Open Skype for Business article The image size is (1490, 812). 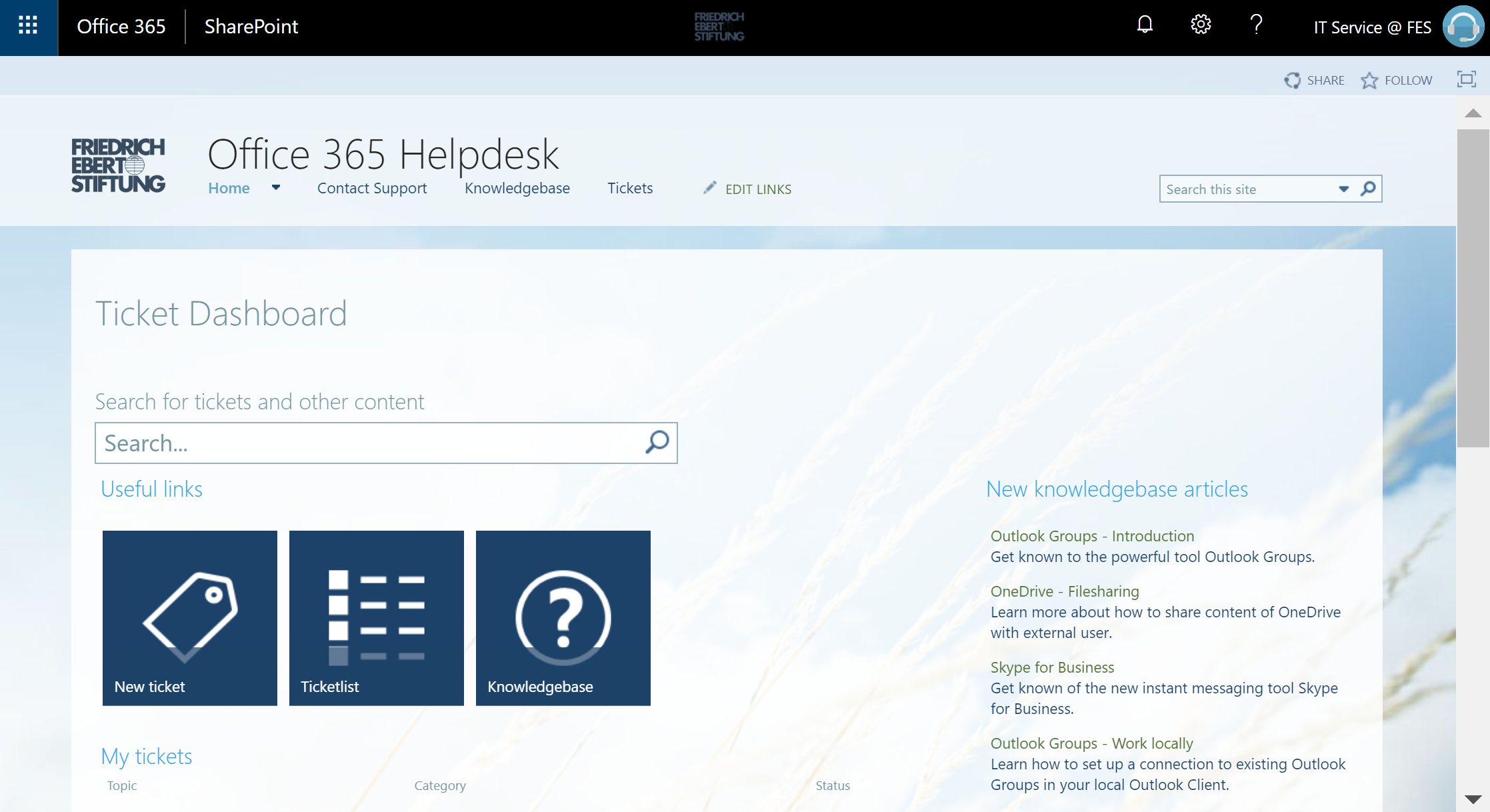[1052, 667]
